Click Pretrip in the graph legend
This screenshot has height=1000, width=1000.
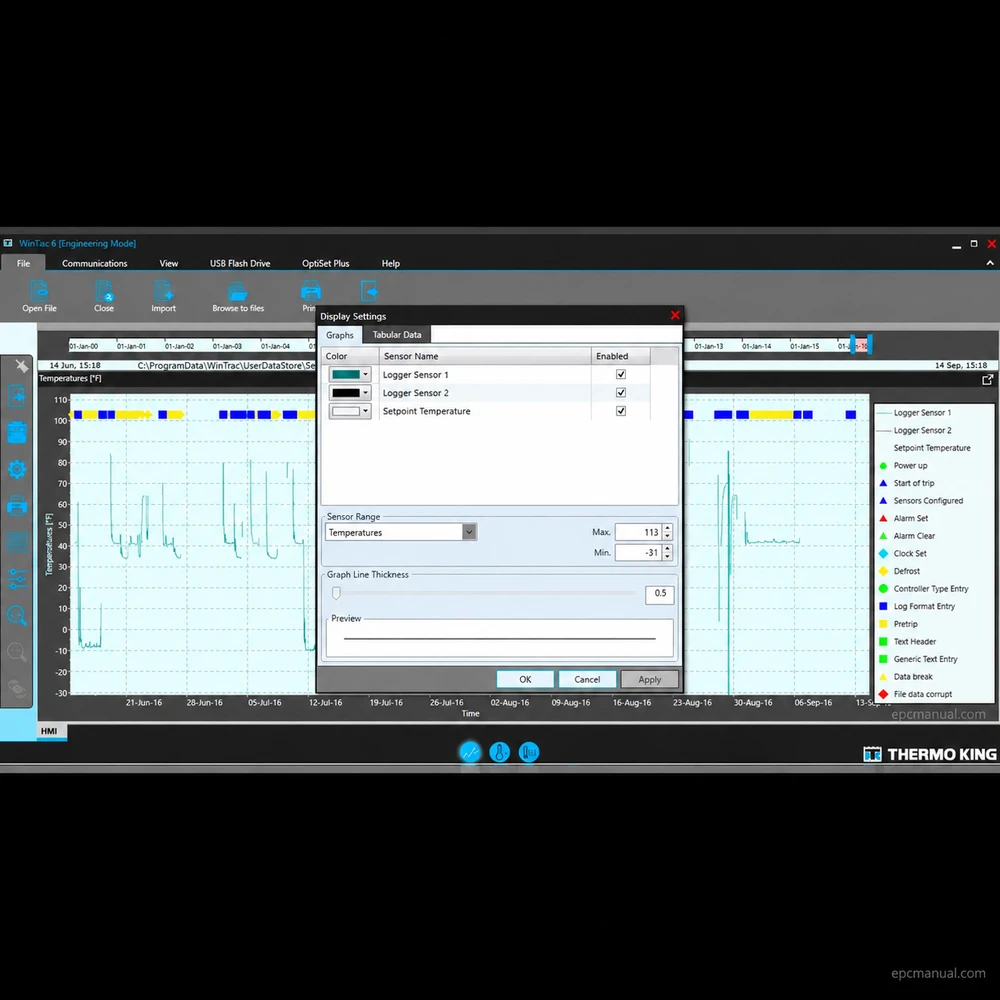tap(905, 624)
